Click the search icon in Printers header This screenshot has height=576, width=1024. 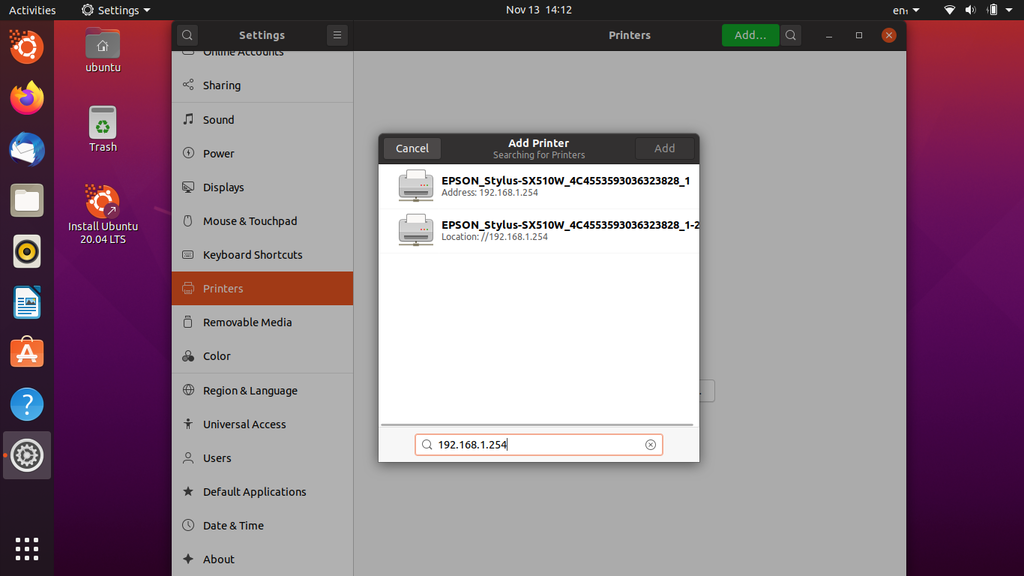791,35
